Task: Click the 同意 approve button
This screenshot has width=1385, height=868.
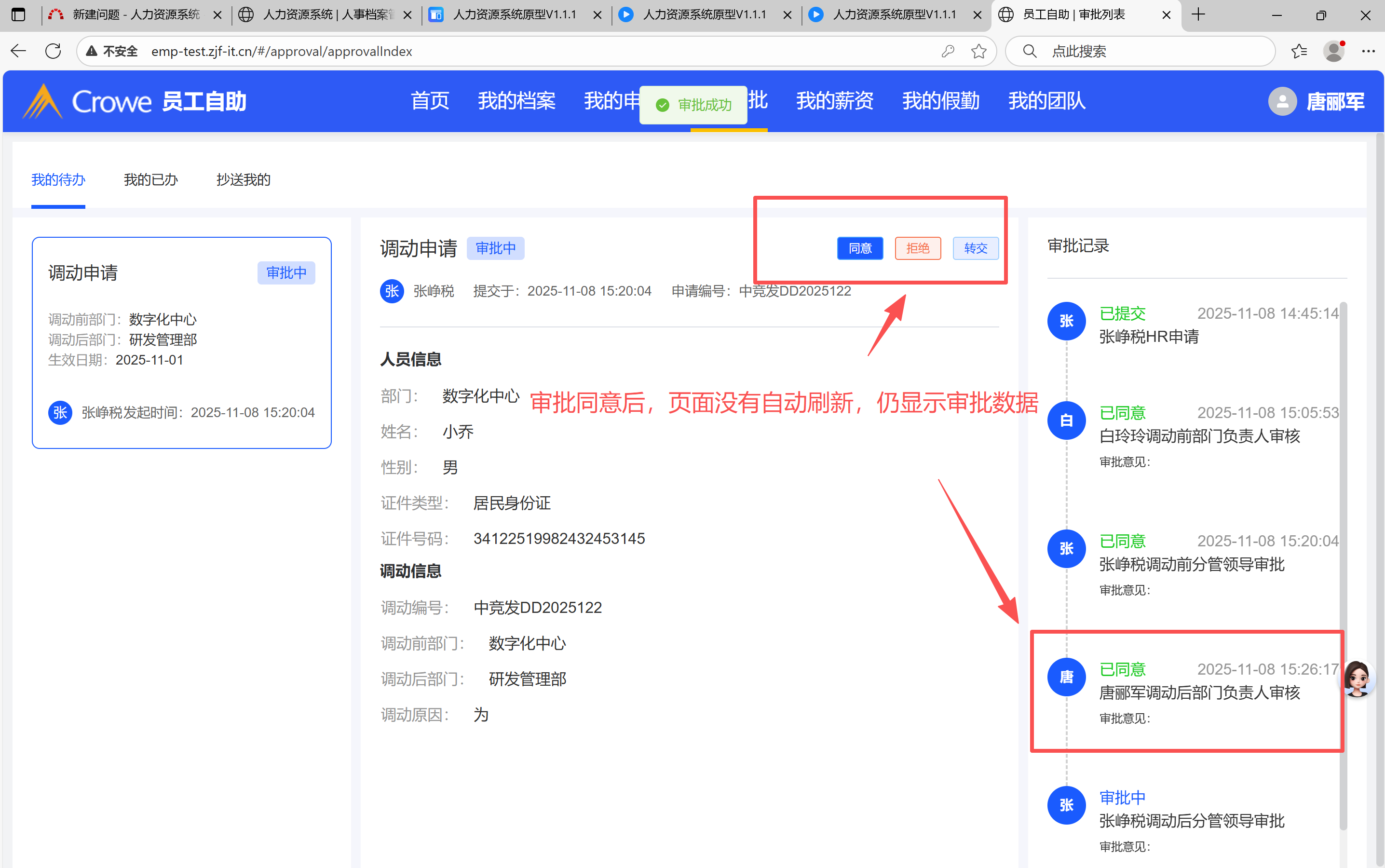Action: (x=860, y=248)
